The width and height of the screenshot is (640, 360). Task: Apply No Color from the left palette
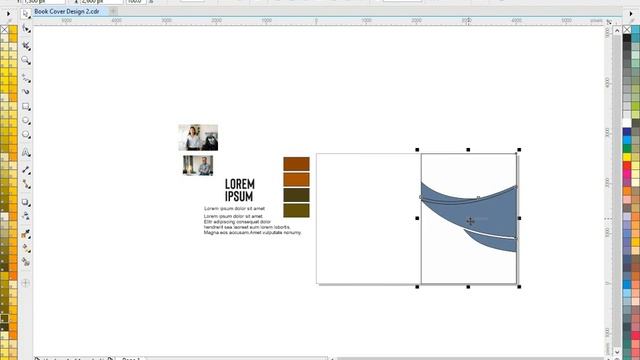(4, 29)
